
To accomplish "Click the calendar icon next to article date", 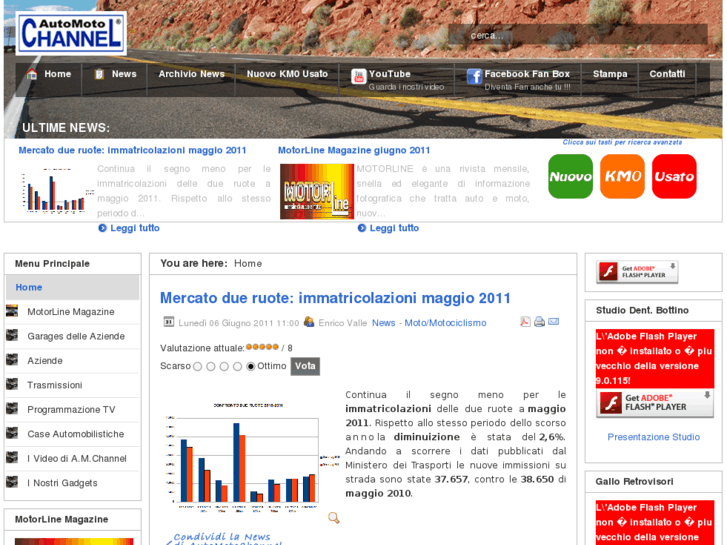I will coord(168,322).
